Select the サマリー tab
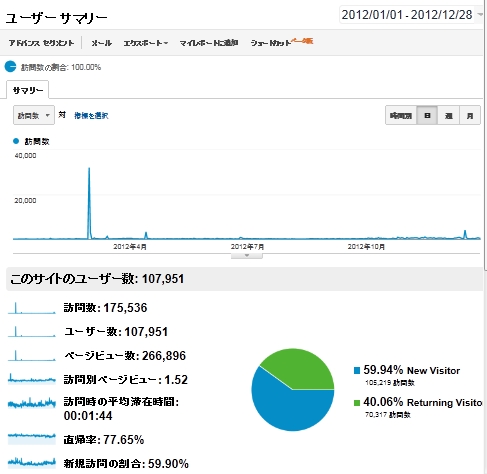487x474 pixels. click(28, 90)
